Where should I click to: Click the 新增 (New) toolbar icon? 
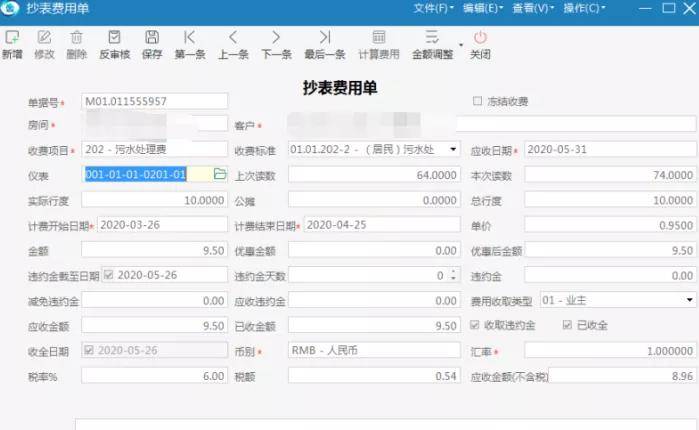12,37
